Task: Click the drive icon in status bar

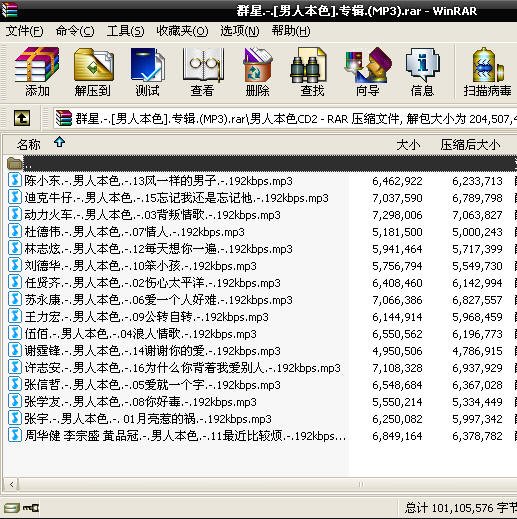Action: coord(11,508)
